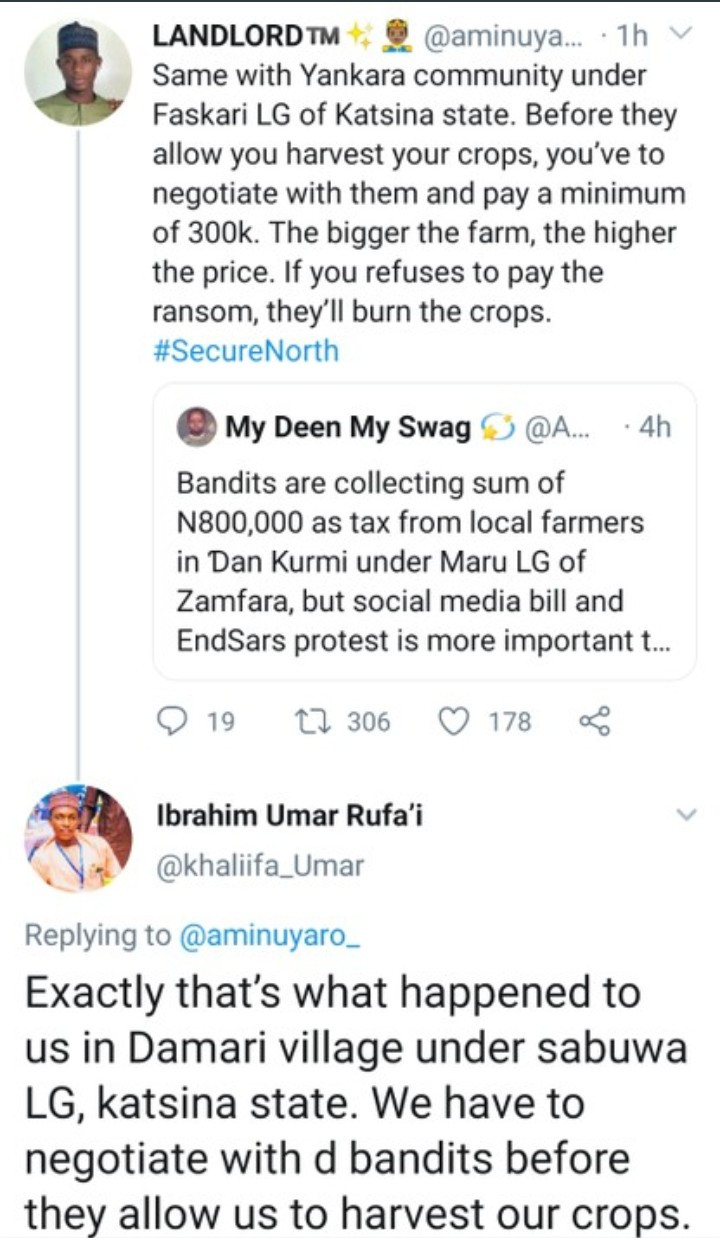The width and height of the screenshot is (720, 1238).
Task: Open the quoted My Deen My Swag tweet
Action: (x=424, y=560)
